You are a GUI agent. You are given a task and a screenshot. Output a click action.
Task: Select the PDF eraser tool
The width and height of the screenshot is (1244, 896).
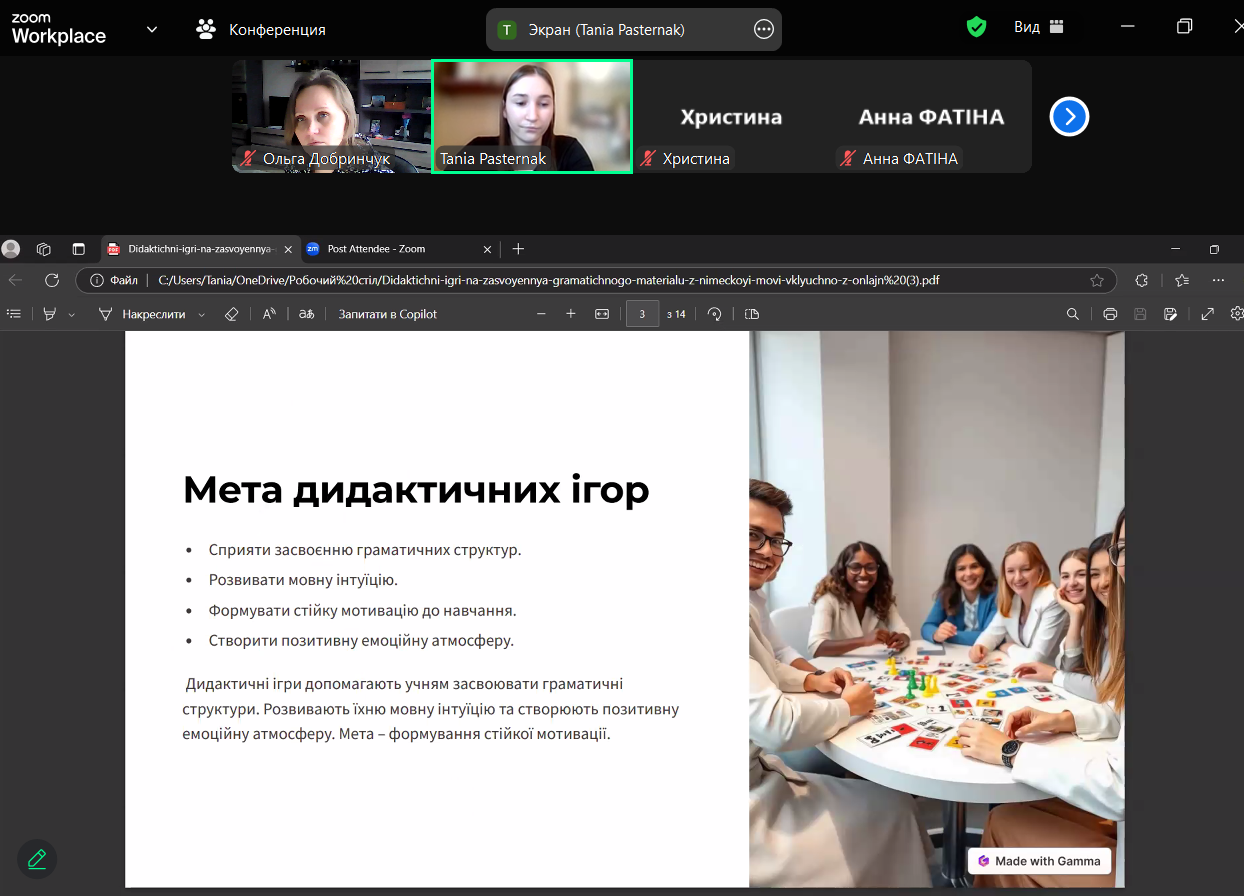[x=232, y=314]
